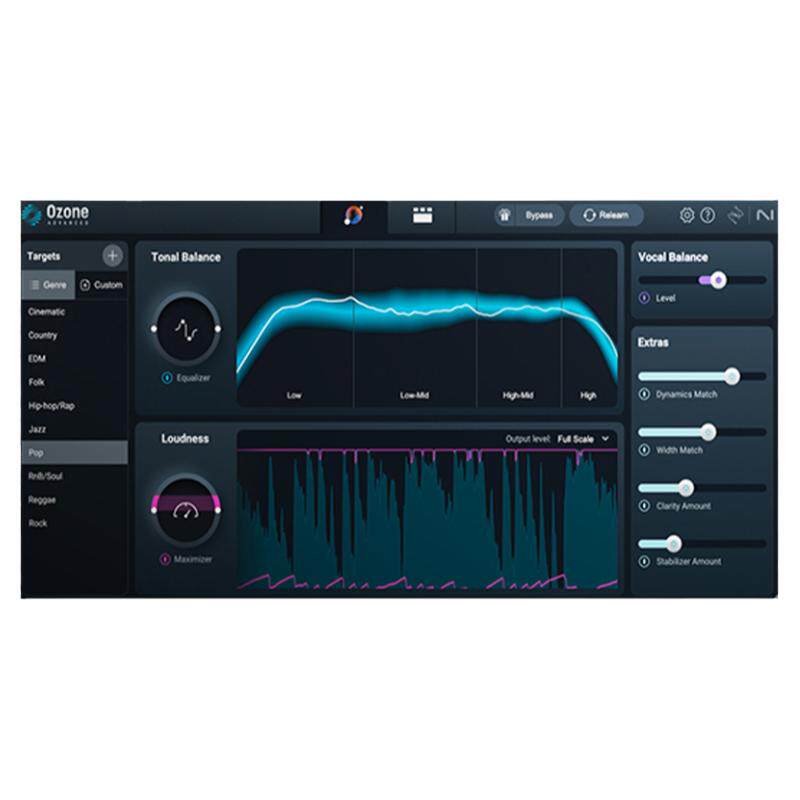The height and width of the screenshot is (800, 800).
Task: Click the Clarity Amount slider handle
Action: click(x=686, y=488)
